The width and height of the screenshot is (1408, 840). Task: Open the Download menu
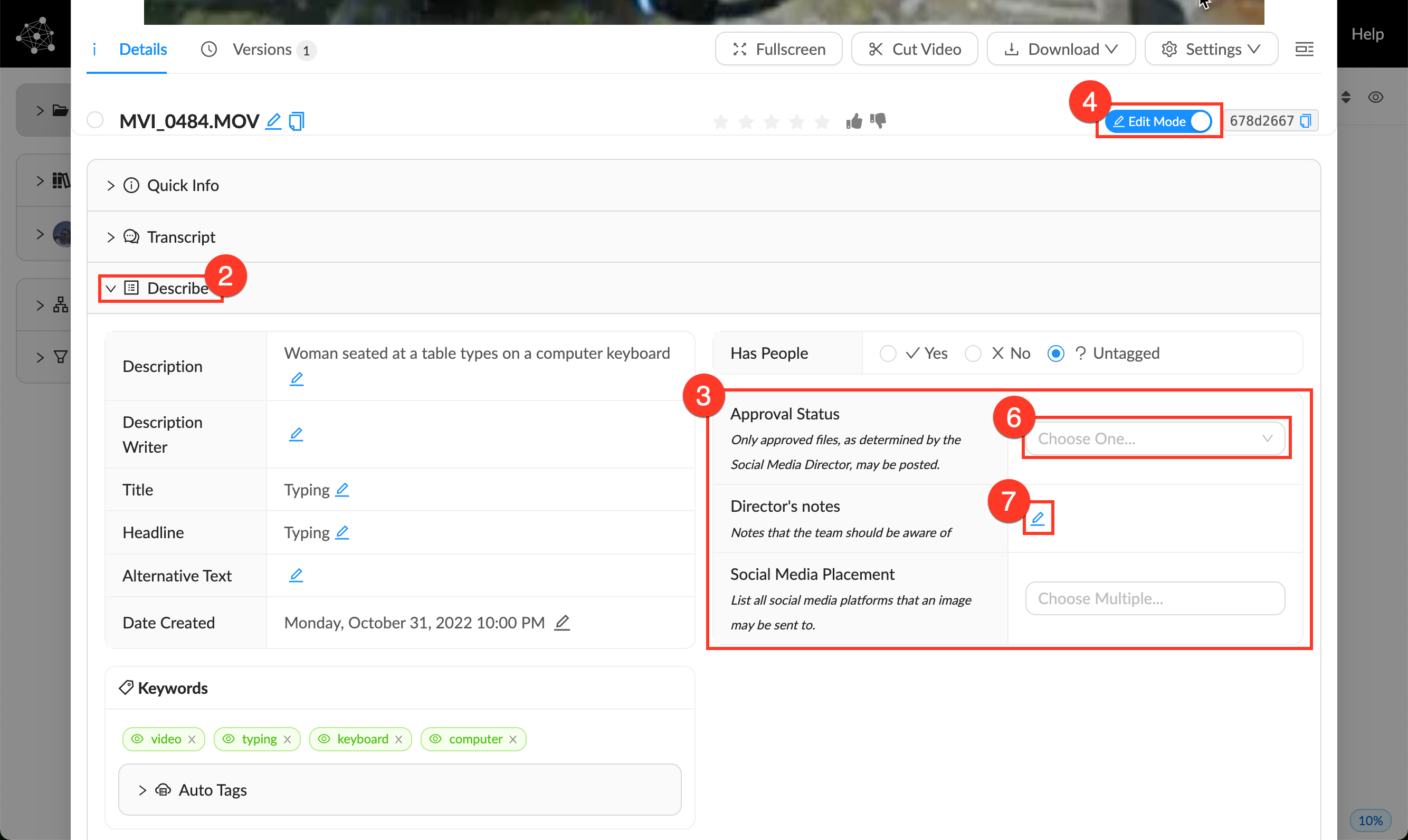point(1061,49)
